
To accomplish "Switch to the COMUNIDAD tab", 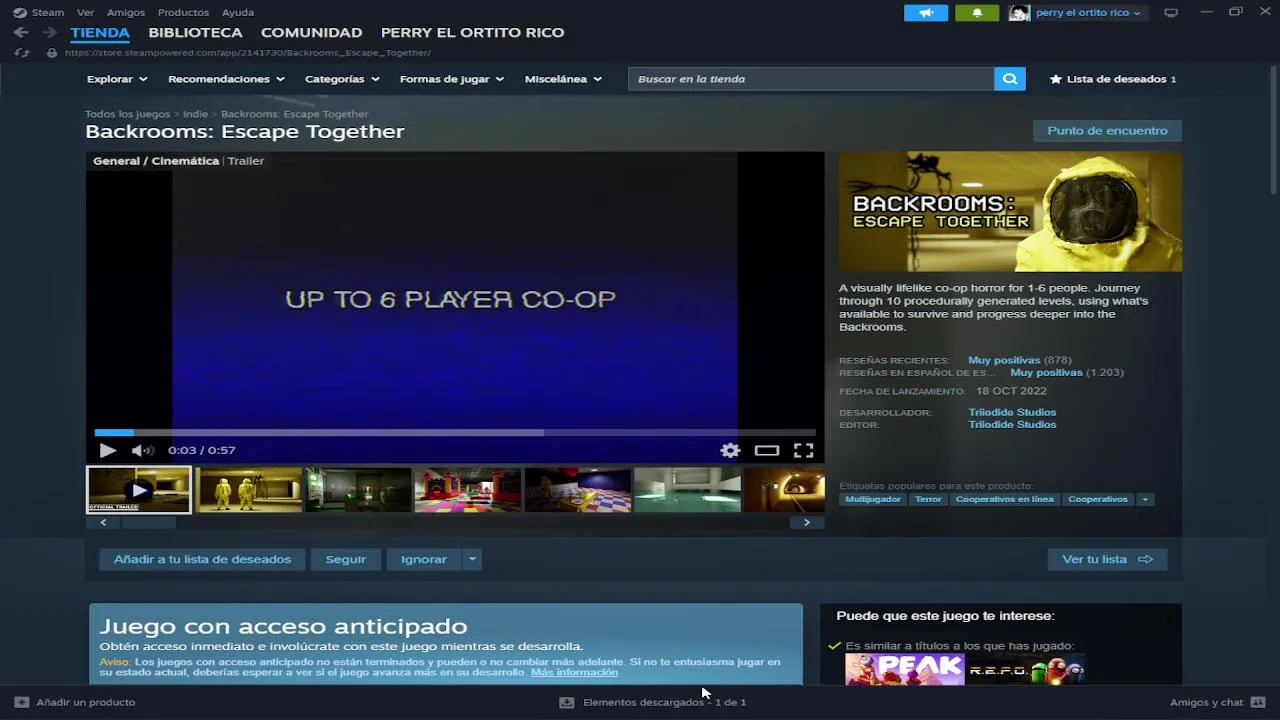I will click(311, 33).
